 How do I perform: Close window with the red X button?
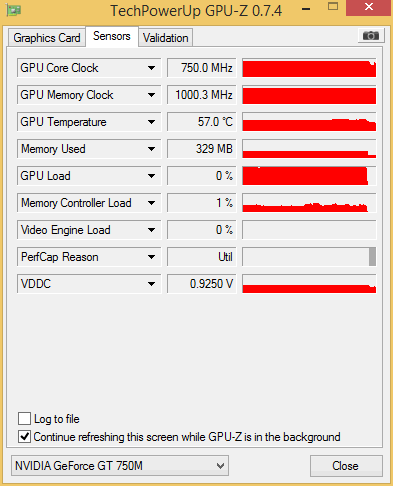(368, 7)
